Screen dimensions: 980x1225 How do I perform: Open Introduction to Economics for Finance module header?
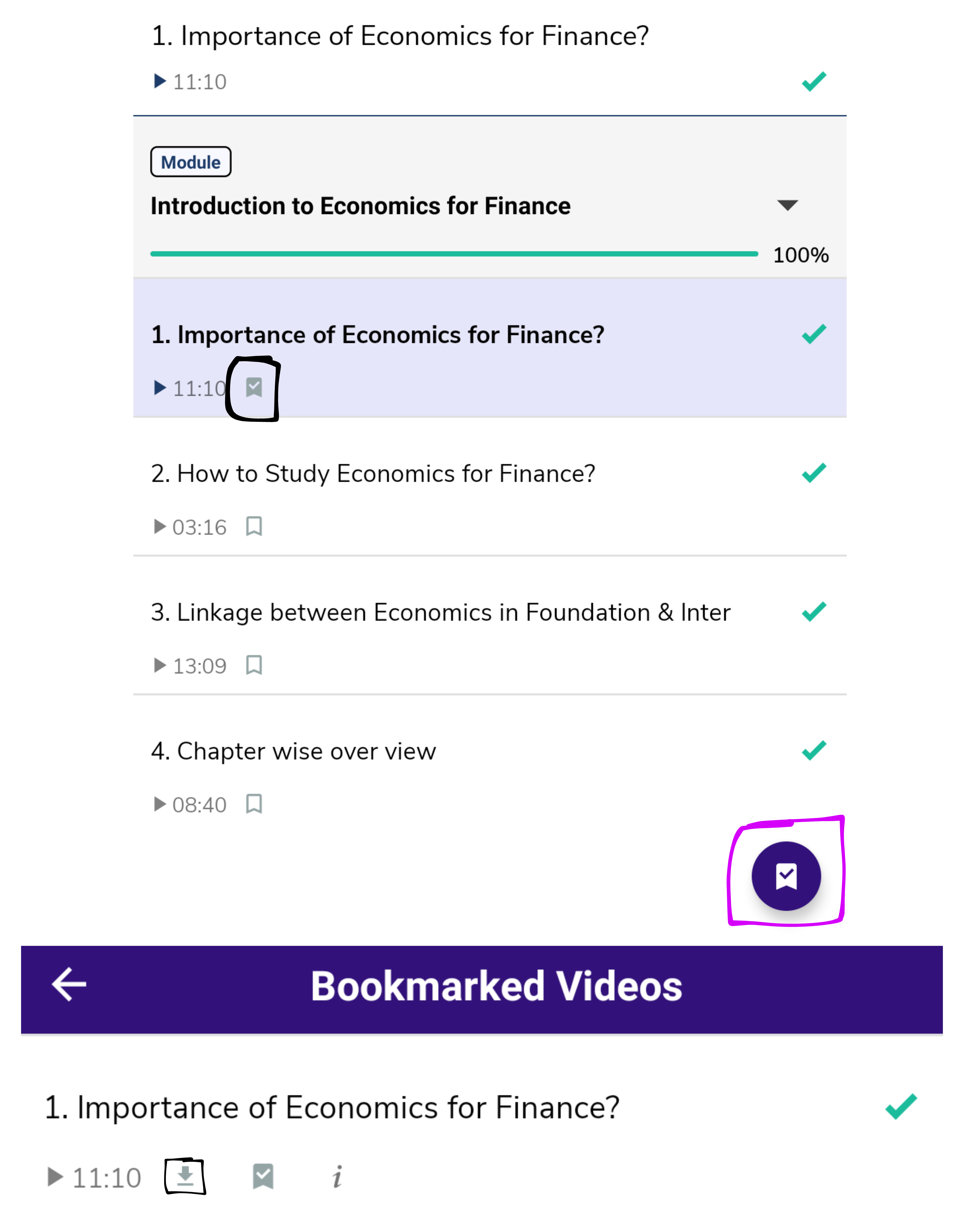(360, 206)
